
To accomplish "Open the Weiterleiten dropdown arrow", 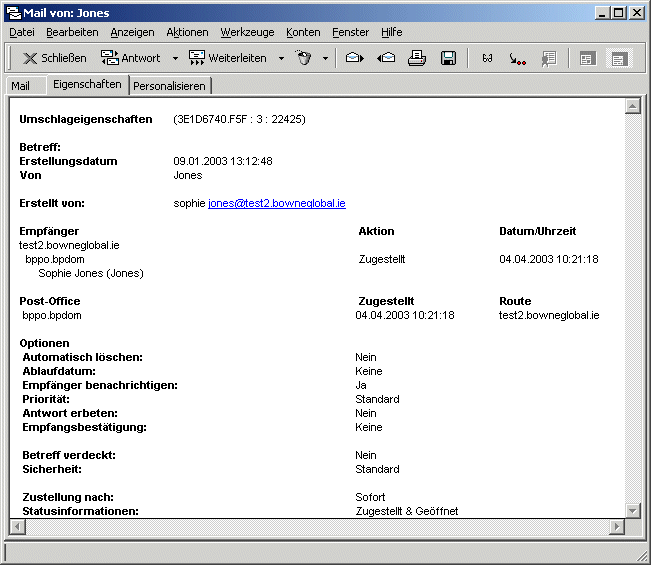I will 281,59.
